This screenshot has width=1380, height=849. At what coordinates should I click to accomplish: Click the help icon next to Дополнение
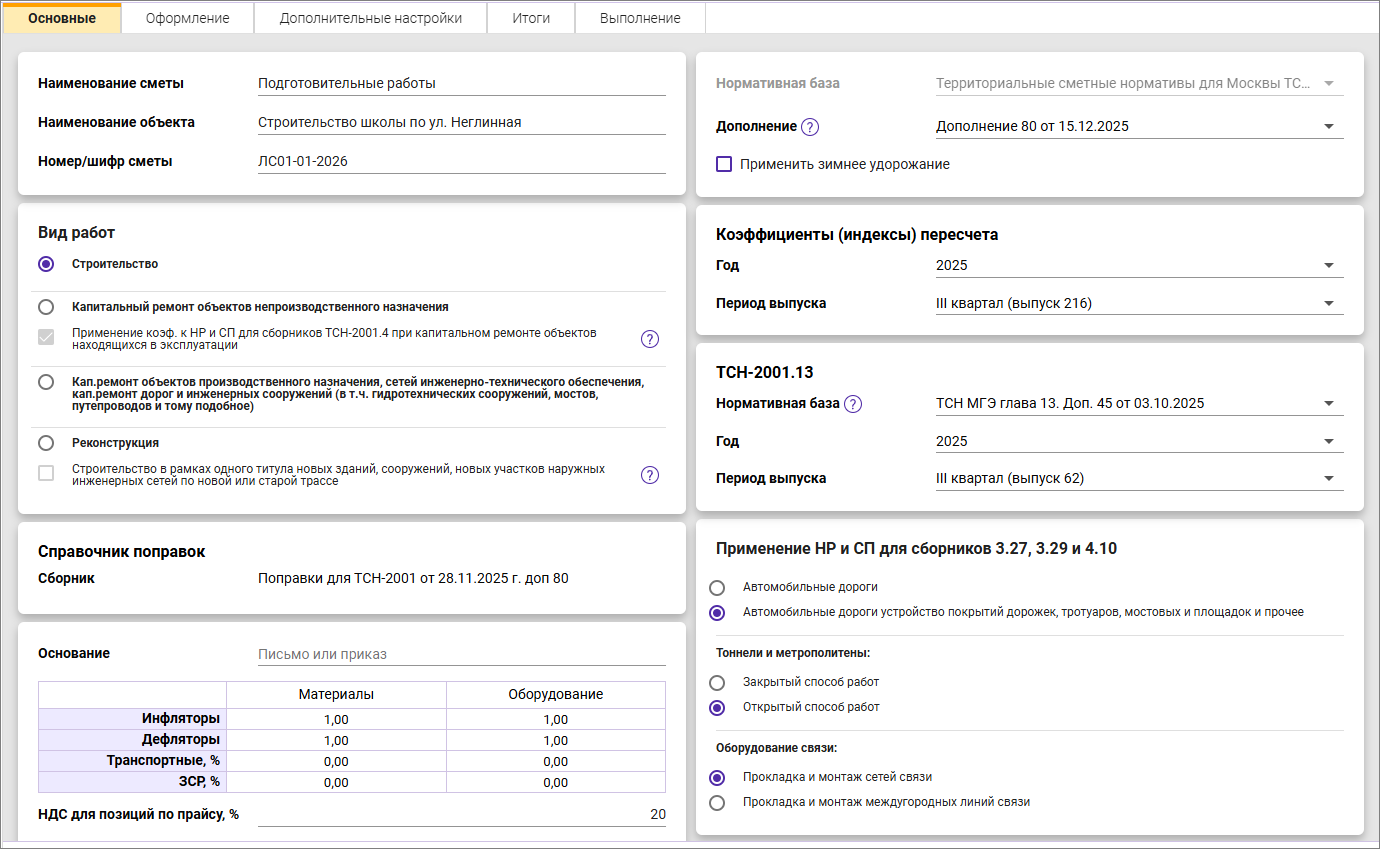[810, 127]
